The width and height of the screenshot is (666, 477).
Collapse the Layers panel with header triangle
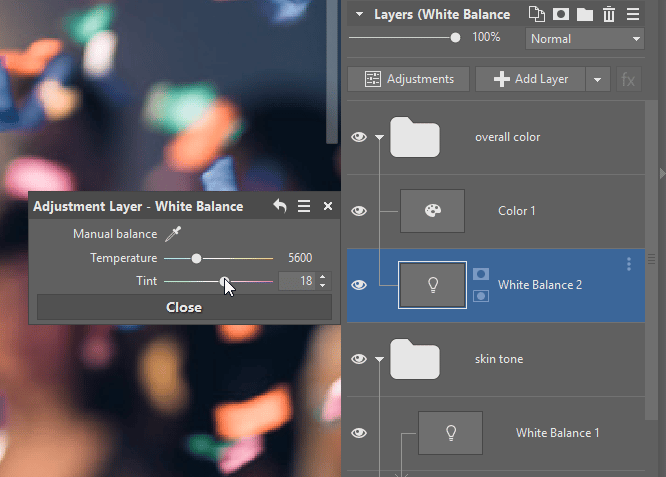click(359, 14)
